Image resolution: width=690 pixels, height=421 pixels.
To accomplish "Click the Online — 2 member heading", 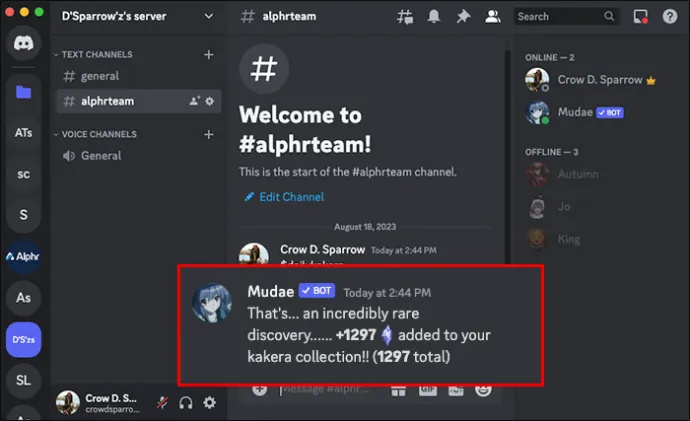I will click(x=549, y=58).
